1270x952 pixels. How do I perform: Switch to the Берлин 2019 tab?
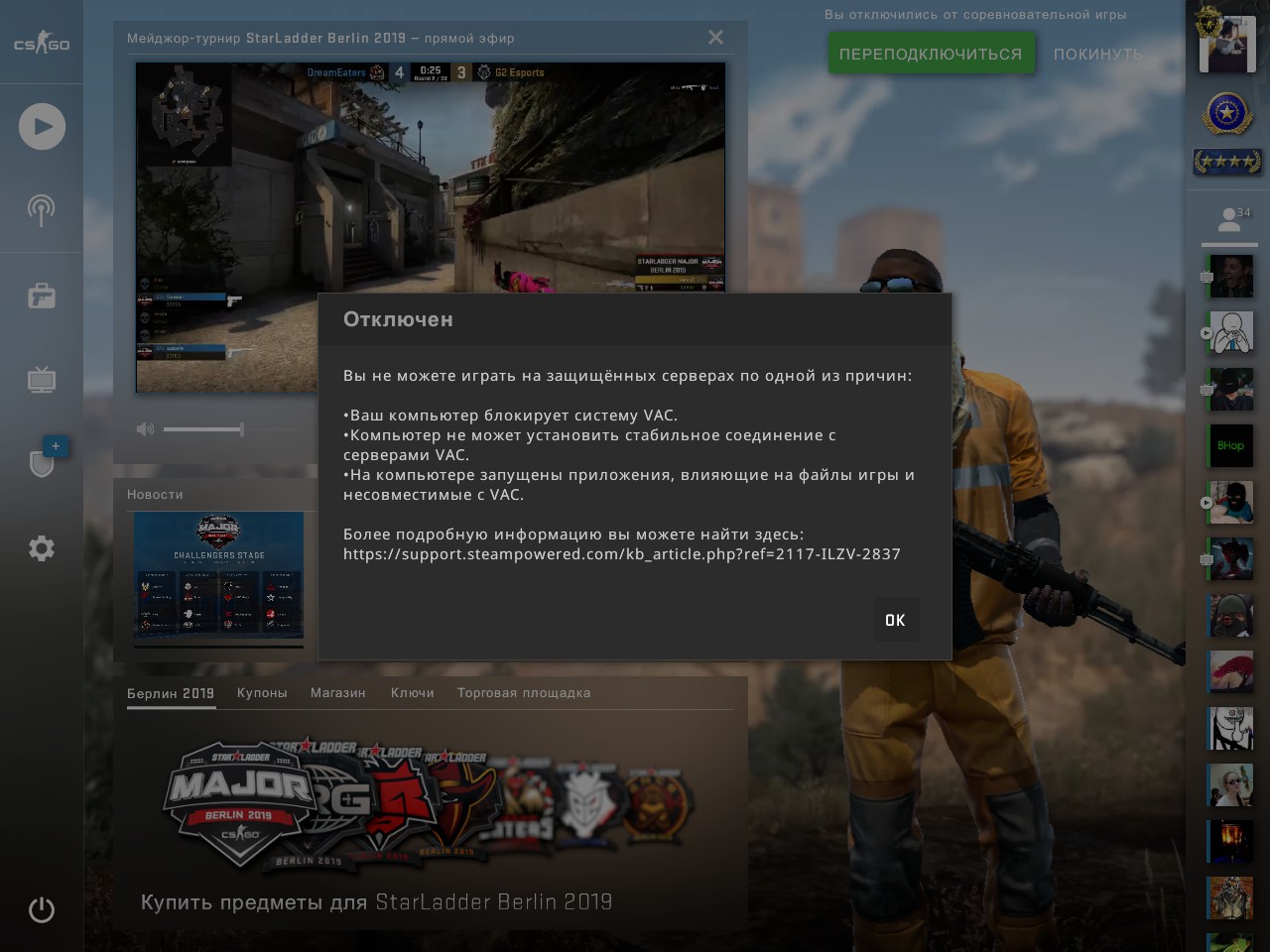[171, 693]
